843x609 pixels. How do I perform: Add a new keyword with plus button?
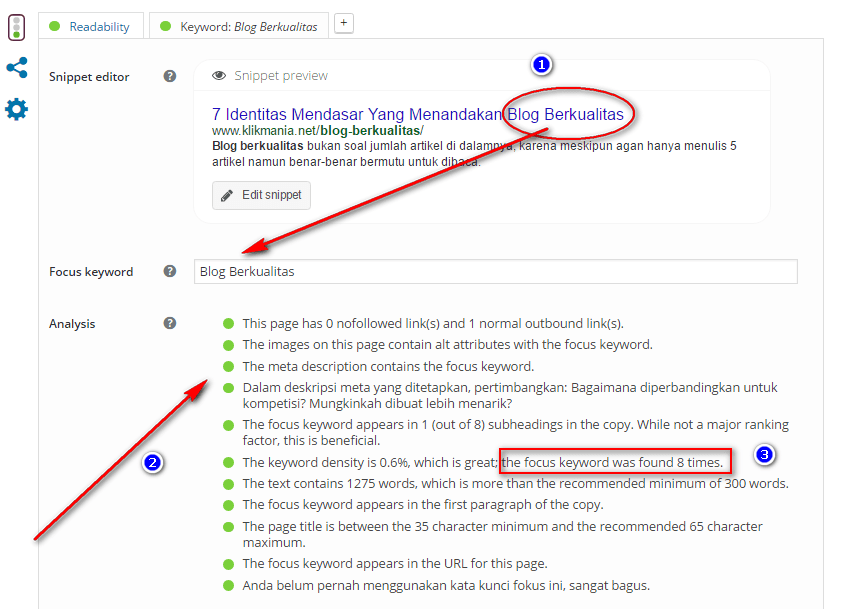click(x=343, y=22)
